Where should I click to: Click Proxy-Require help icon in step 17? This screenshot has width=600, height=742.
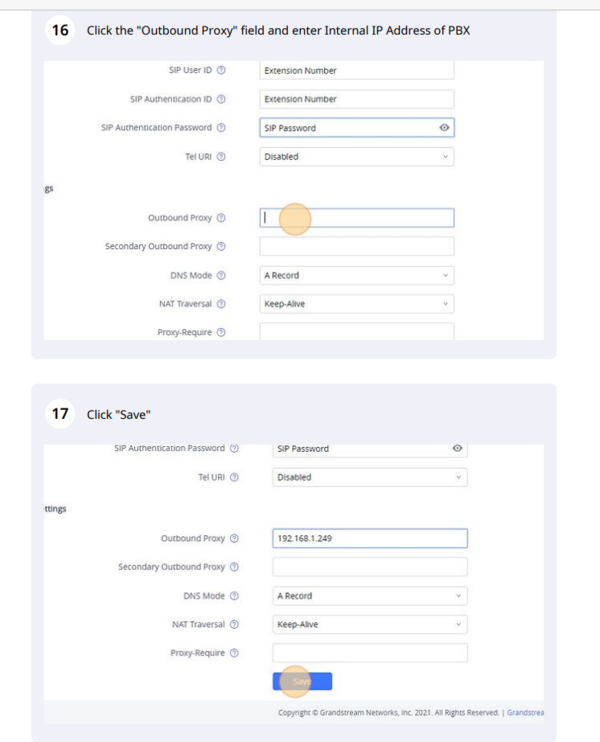point(234,653)
